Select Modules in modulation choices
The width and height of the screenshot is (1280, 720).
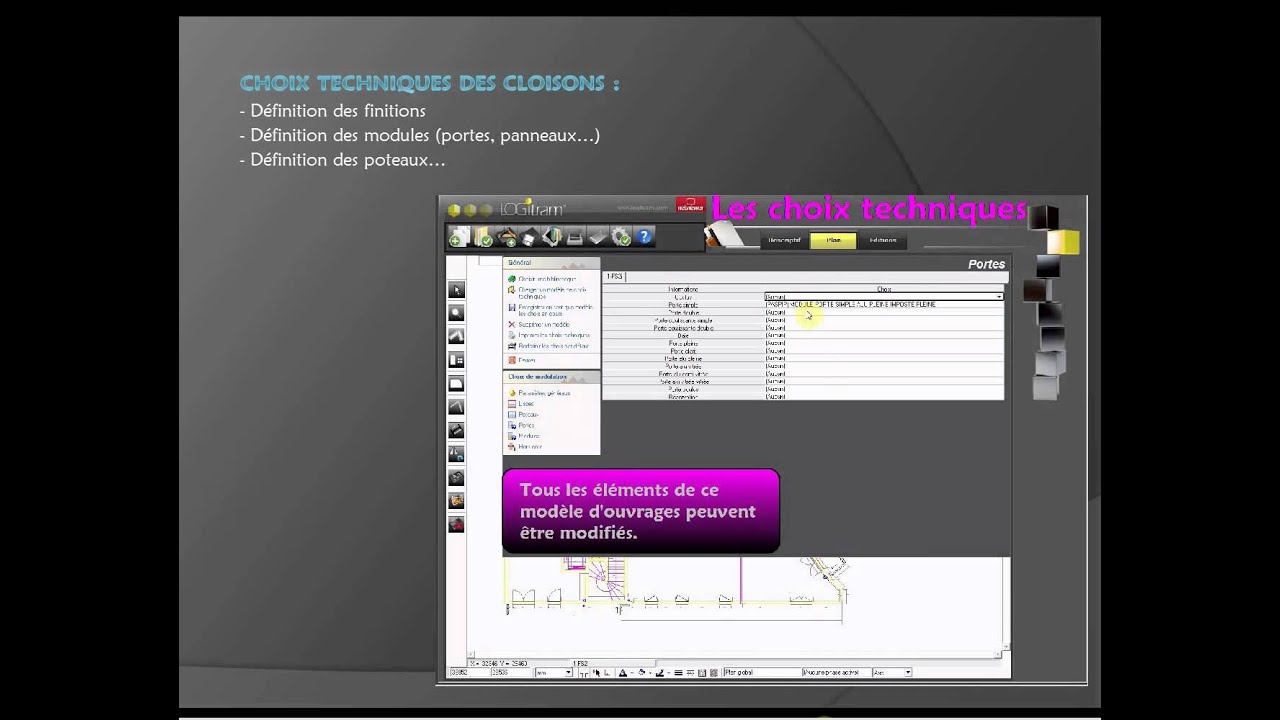coord(529,436)
